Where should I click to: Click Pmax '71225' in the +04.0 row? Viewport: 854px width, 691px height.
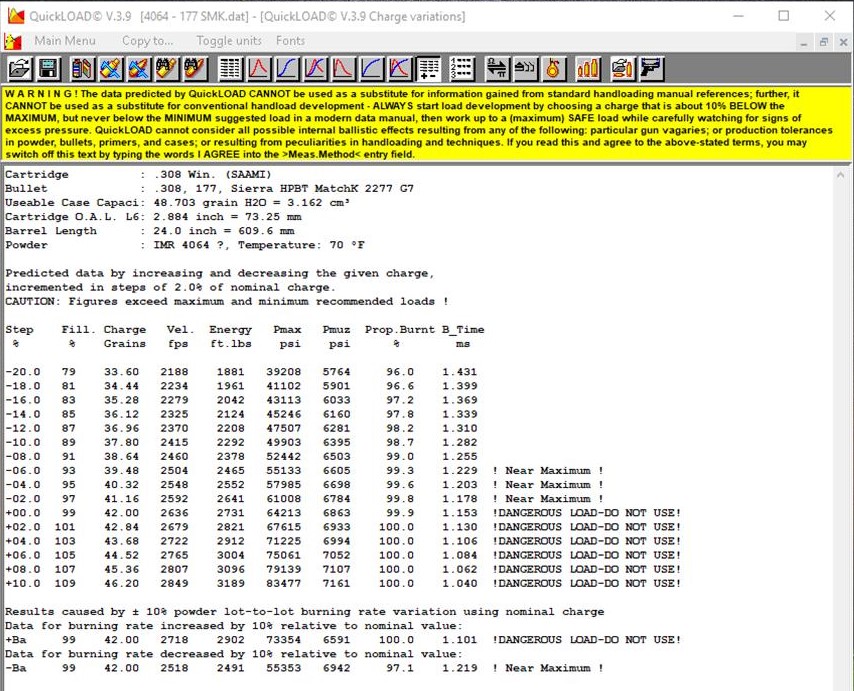coord(284,541)
